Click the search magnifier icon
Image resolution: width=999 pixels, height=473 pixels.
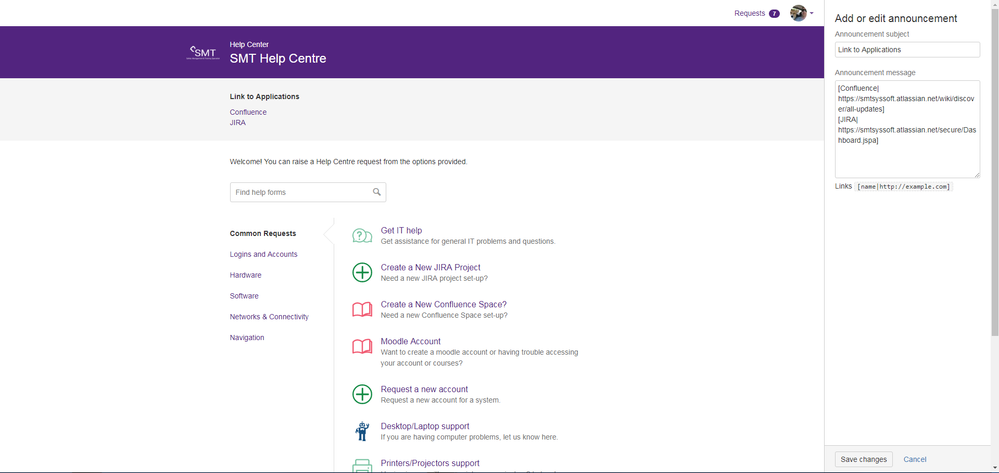pyautogui.click(x=377, y=192)
